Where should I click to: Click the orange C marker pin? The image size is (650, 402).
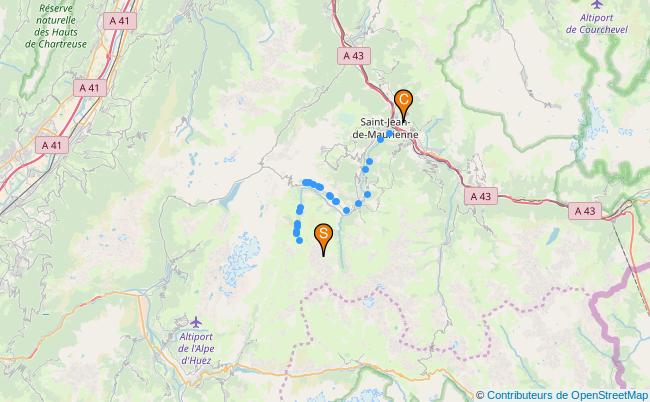tap(403, 105)
